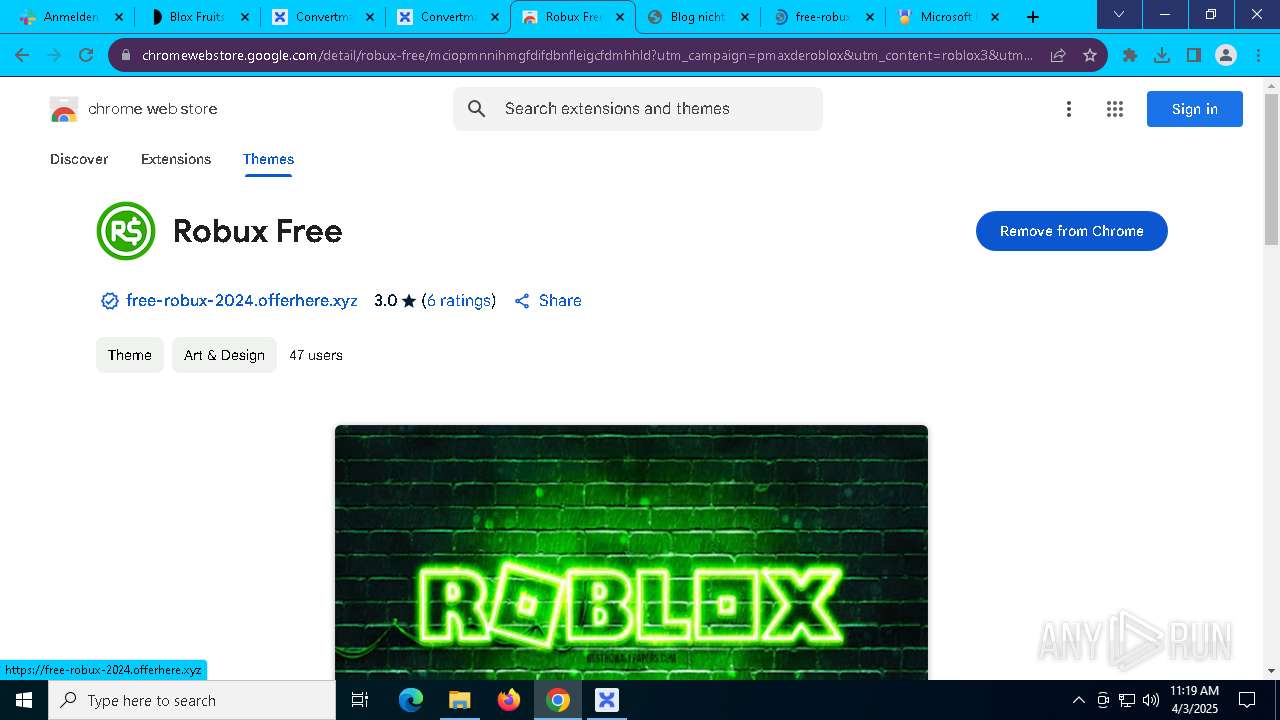Show hidden system tray icons
This screenshot has width=1280, height=720.
[1078, 700]
